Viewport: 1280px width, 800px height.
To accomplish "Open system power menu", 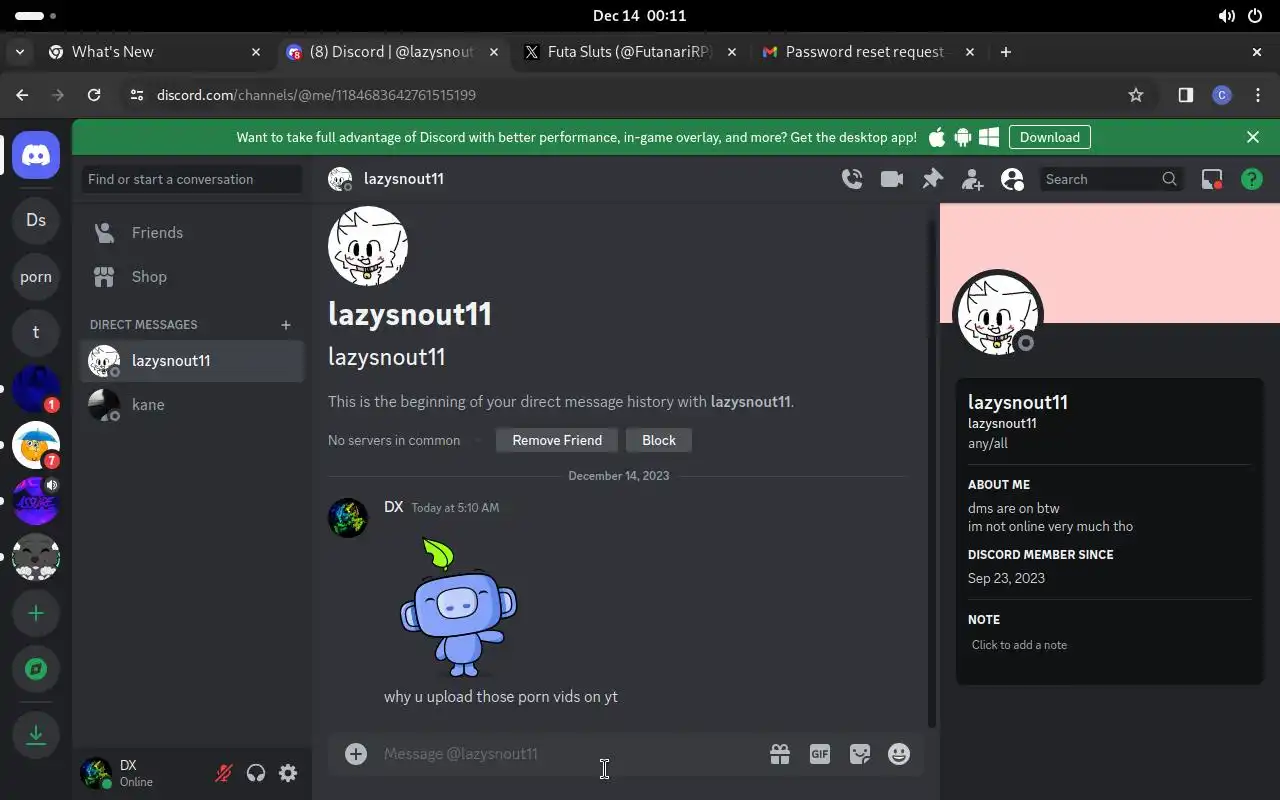I will [x=1256, y=16].
